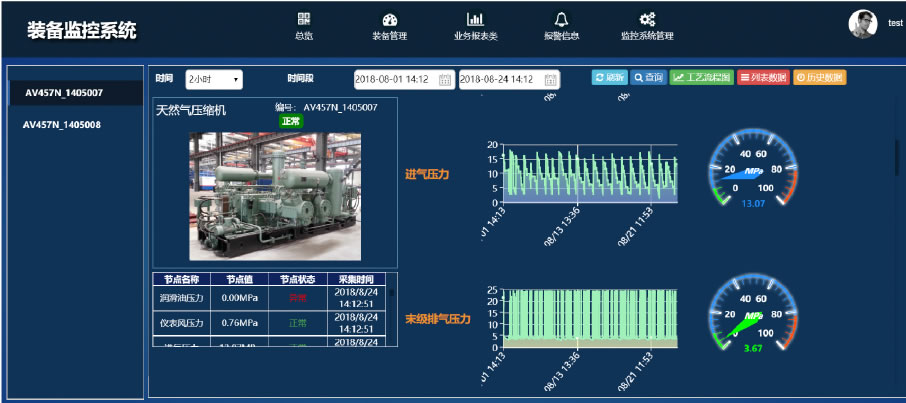906x403 pixels.
Task: Click the gauge reading 3.67
Action: (x=753, y=348)
